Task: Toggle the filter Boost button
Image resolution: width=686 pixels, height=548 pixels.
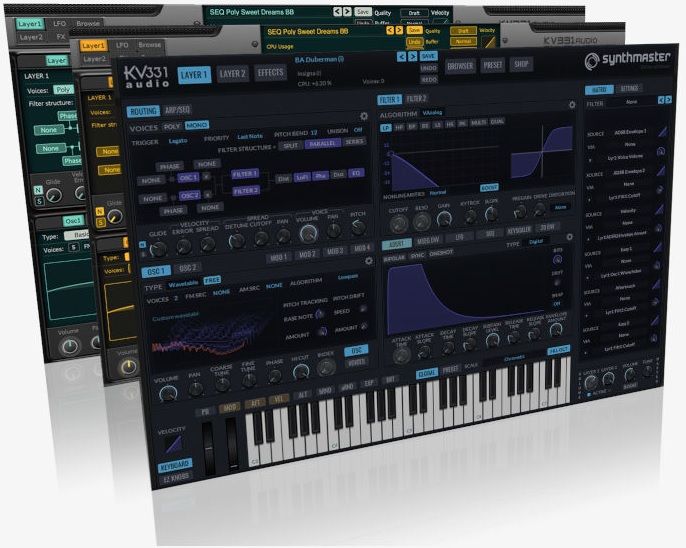Action: [489, 187]
